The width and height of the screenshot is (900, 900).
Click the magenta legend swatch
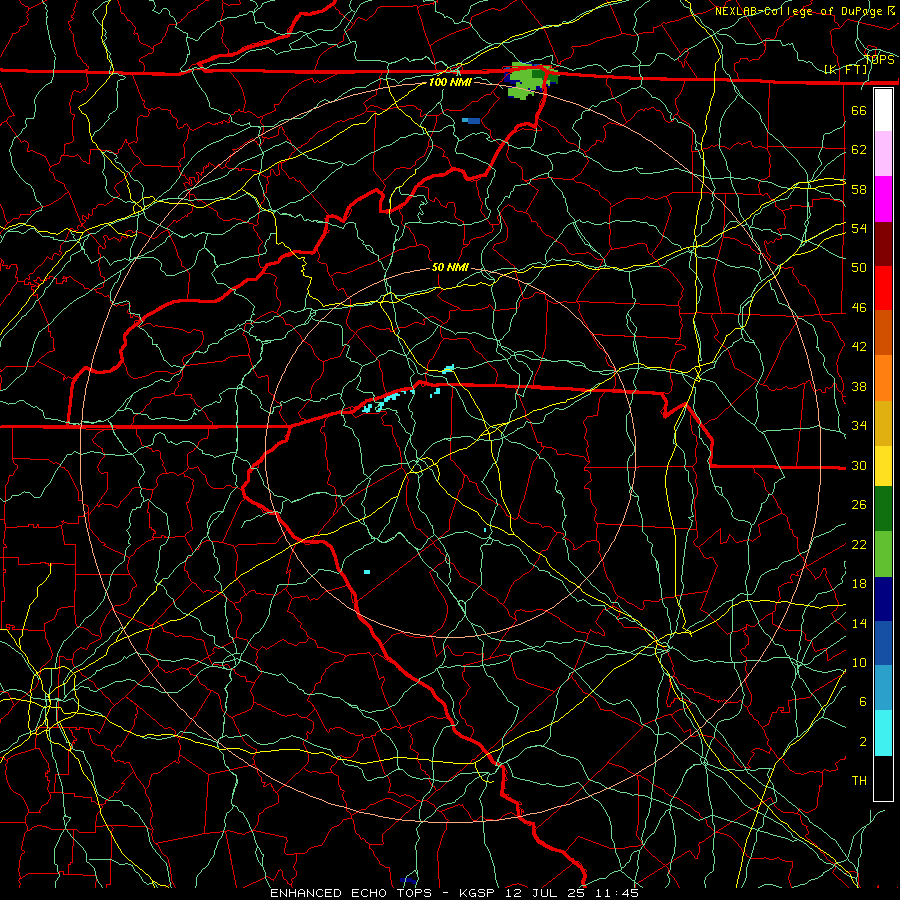click(x=883, y=199)
